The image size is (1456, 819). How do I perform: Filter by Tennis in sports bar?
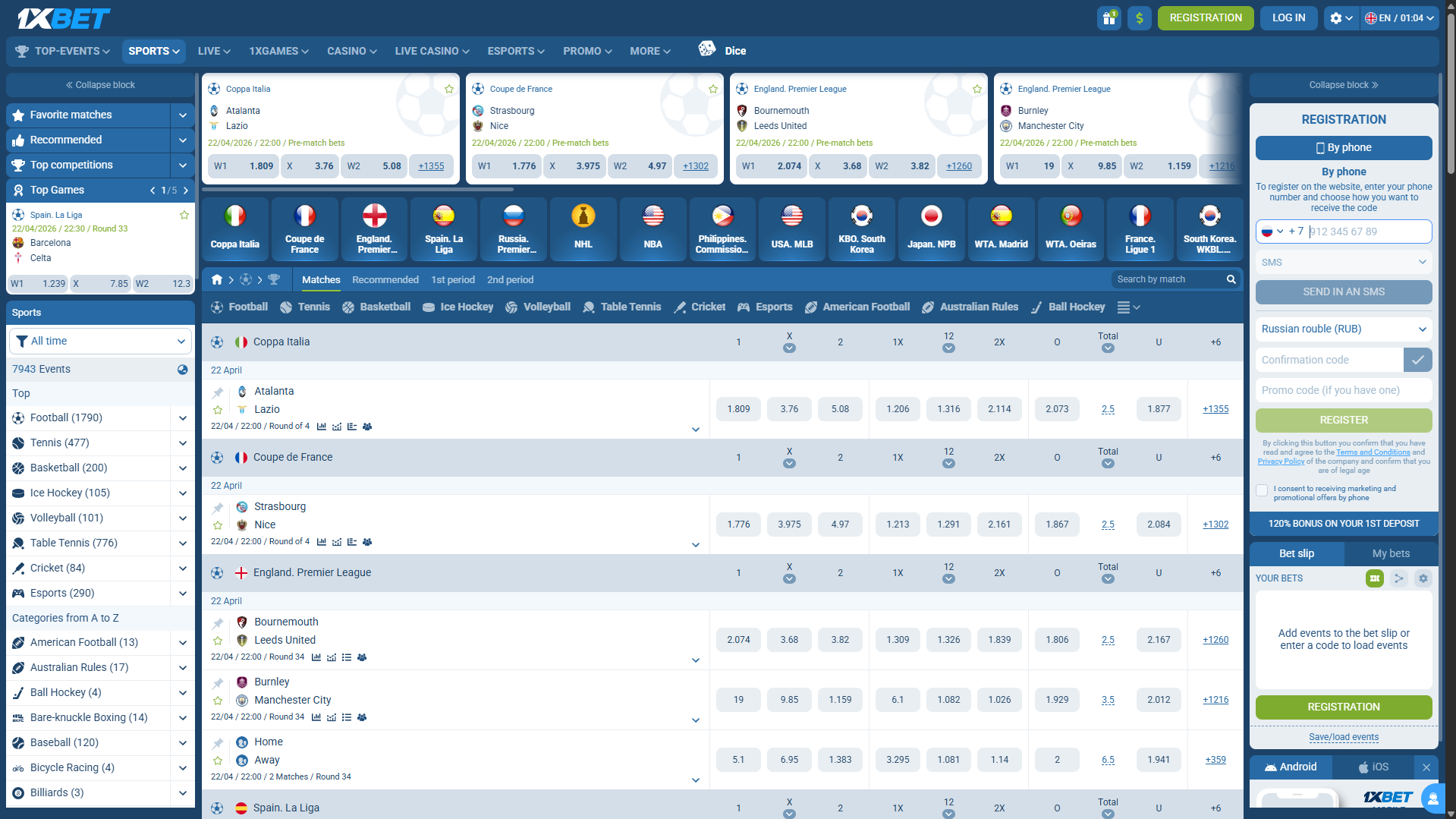tap(305, 307)
